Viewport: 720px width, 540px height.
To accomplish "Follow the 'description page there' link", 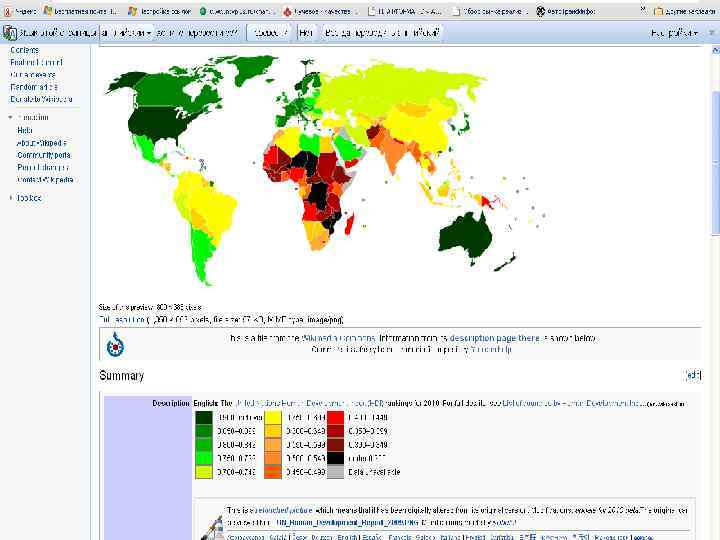I will (494, 338).
